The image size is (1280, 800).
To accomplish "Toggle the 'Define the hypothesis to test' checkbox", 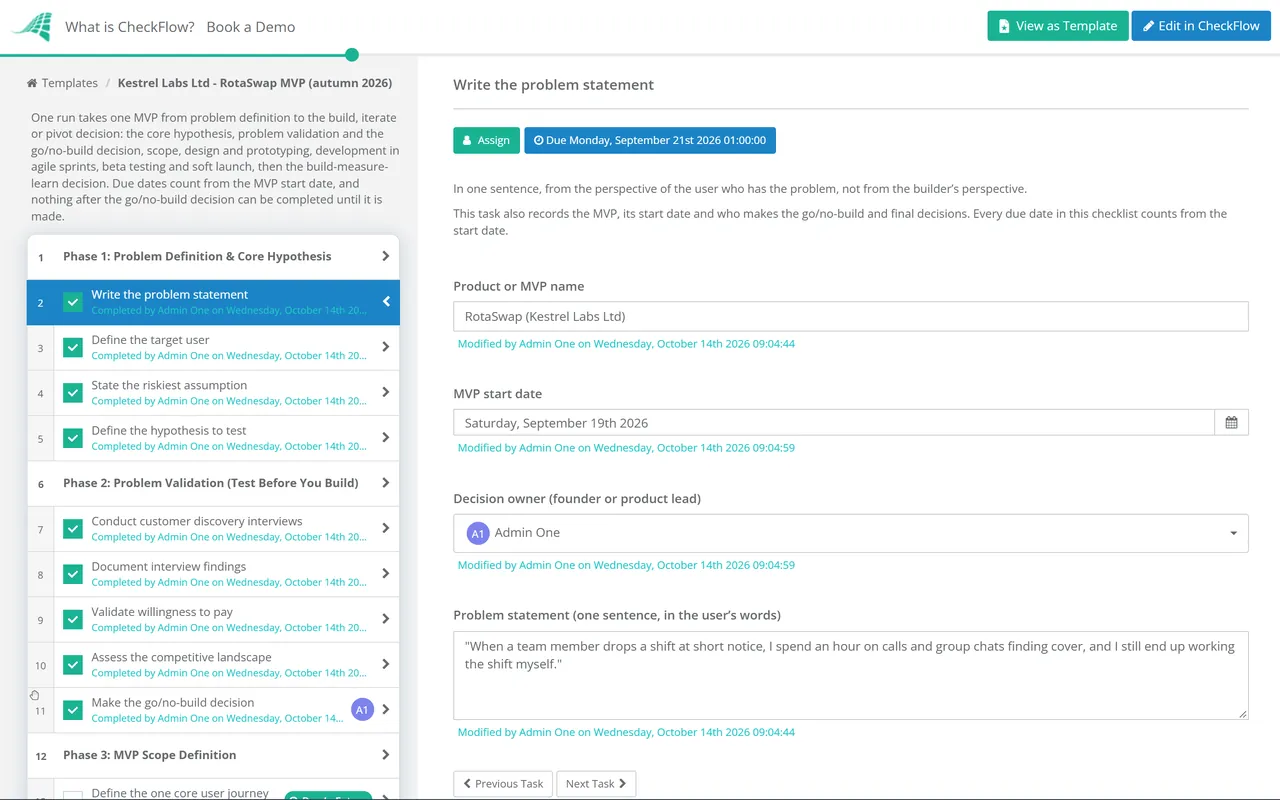I will pyautogui.click(x=73, y=438).
